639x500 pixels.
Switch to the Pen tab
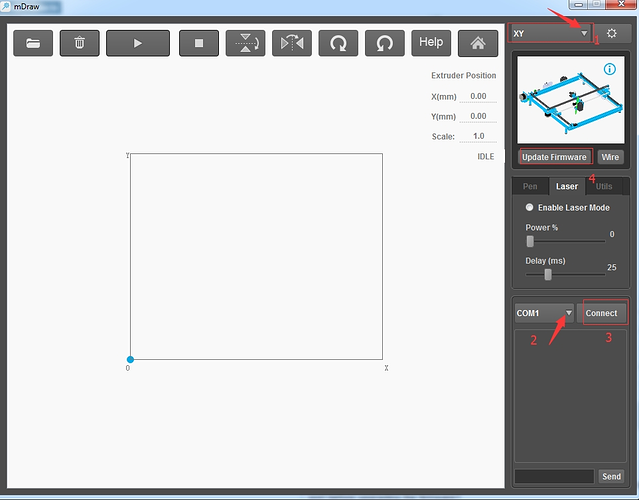(530, 186)
